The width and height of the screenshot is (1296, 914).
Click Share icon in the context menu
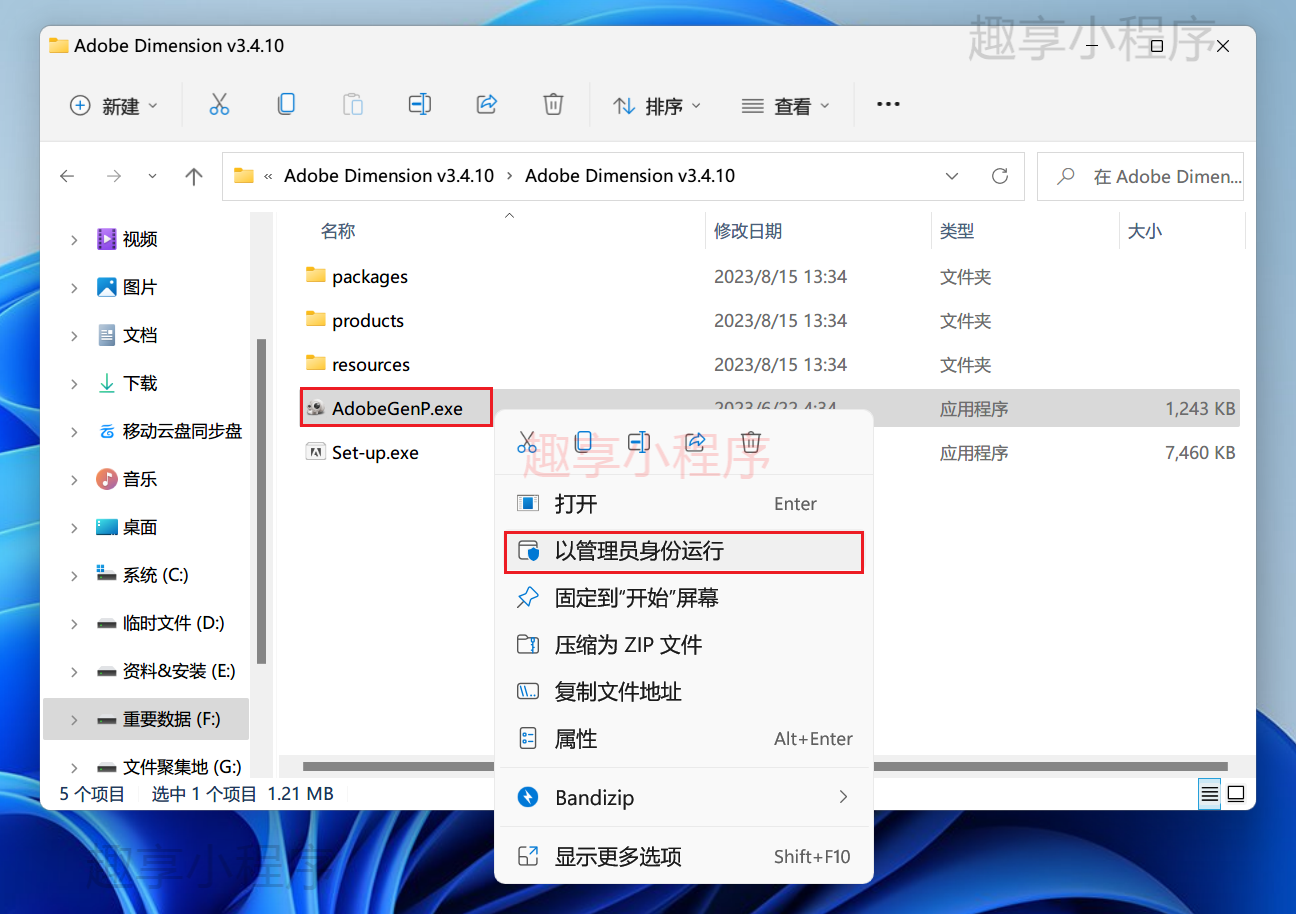[696, 442]
